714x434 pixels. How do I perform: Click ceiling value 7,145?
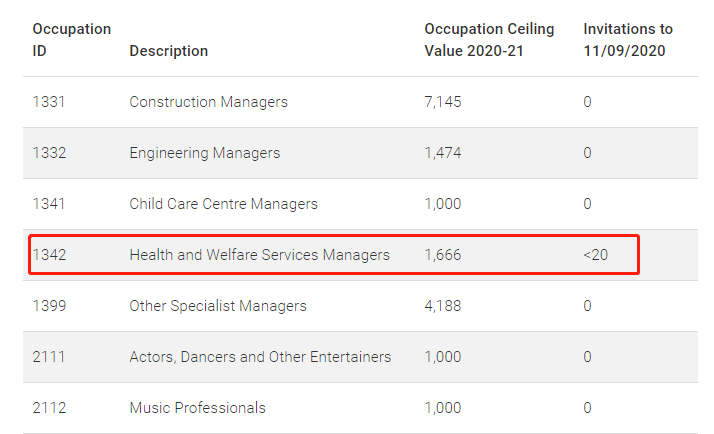[x=443, y=102]
